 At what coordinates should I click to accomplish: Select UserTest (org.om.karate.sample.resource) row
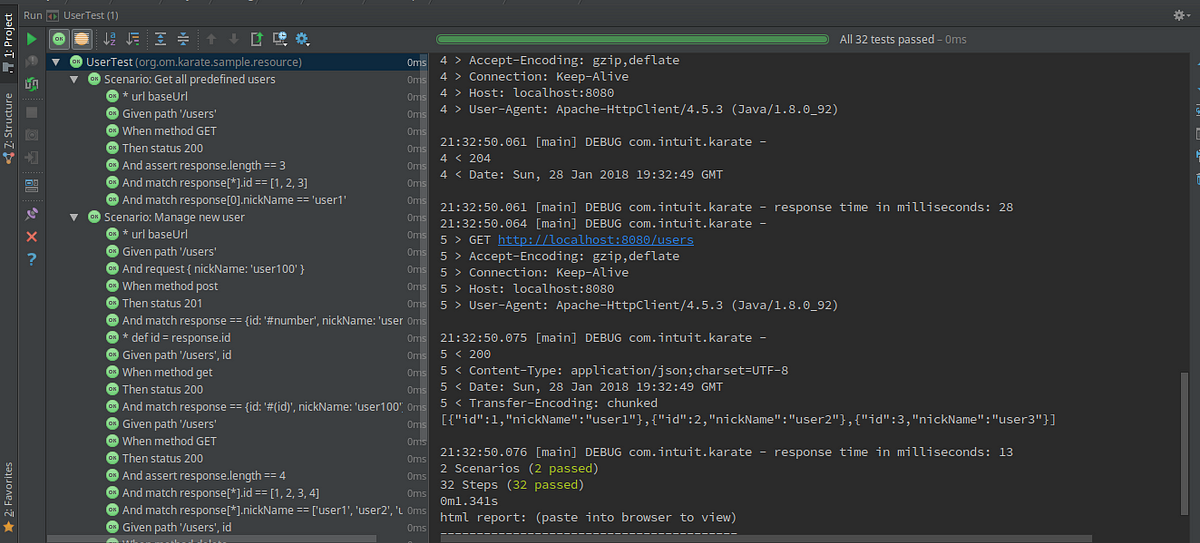click(x=239, y=62)
